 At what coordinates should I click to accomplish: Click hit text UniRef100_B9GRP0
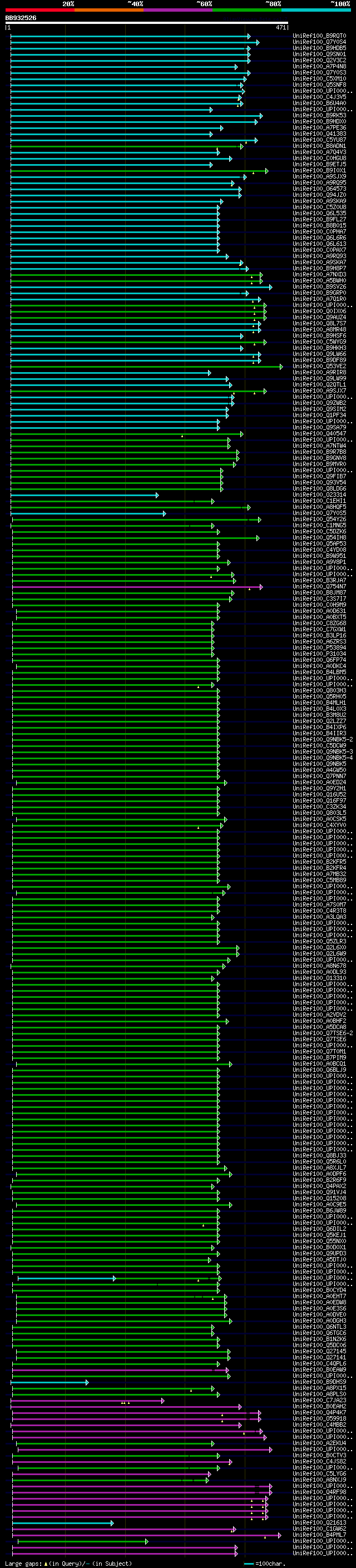coord(319,293)
